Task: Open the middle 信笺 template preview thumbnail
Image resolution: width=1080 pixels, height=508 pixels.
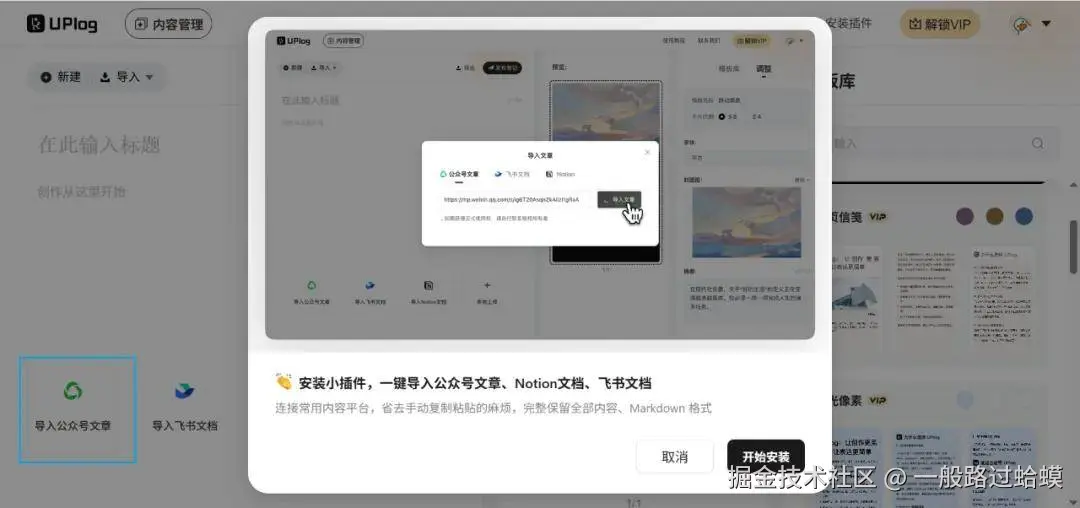Action: click(925, 297)
